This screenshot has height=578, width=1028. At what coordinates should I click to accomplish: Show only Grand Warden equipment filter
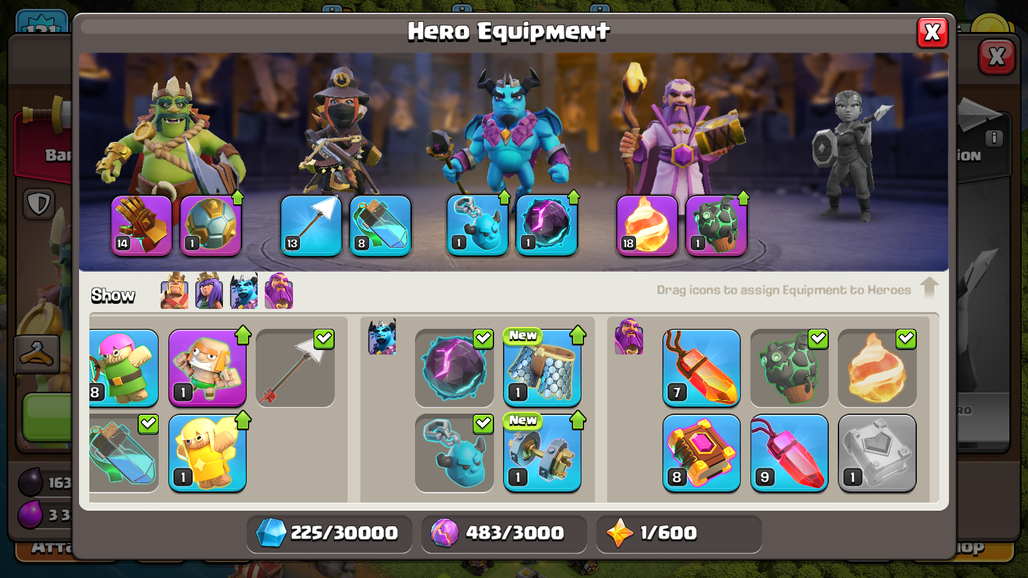coord(279,290)
